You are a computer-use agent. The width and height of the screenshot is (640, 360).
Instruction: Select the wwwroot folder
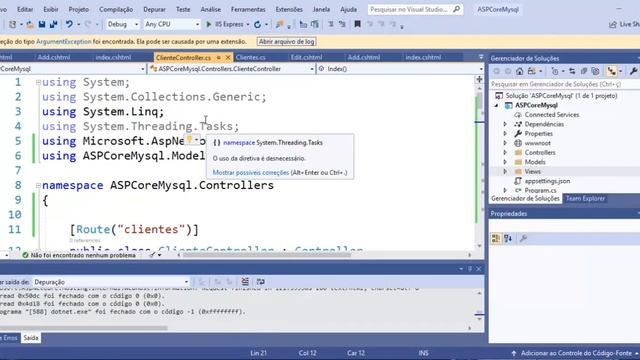click(537, 143)
